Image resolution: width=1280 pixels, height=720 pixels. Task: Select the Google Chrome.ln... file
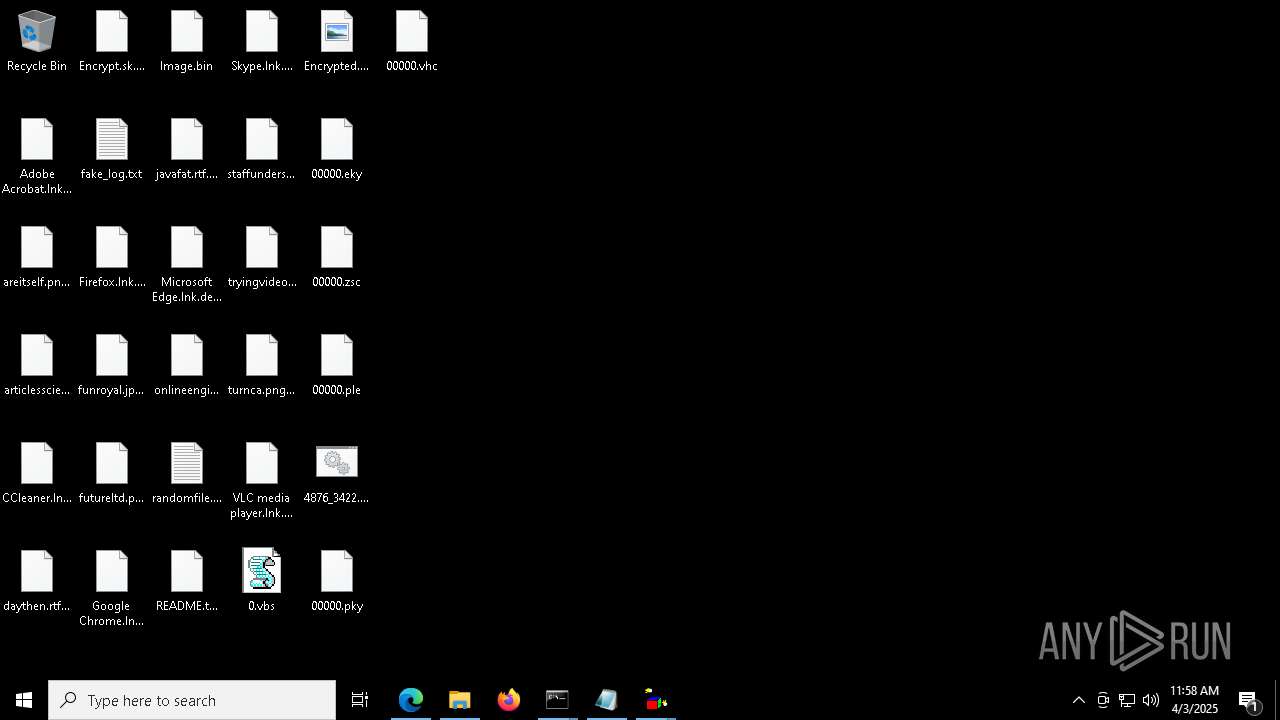coord(112,589)
